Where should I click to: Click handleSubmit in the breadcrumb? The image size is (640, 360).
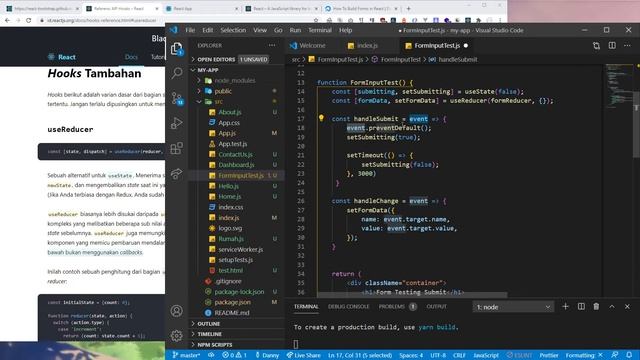(x=458, y=60)
